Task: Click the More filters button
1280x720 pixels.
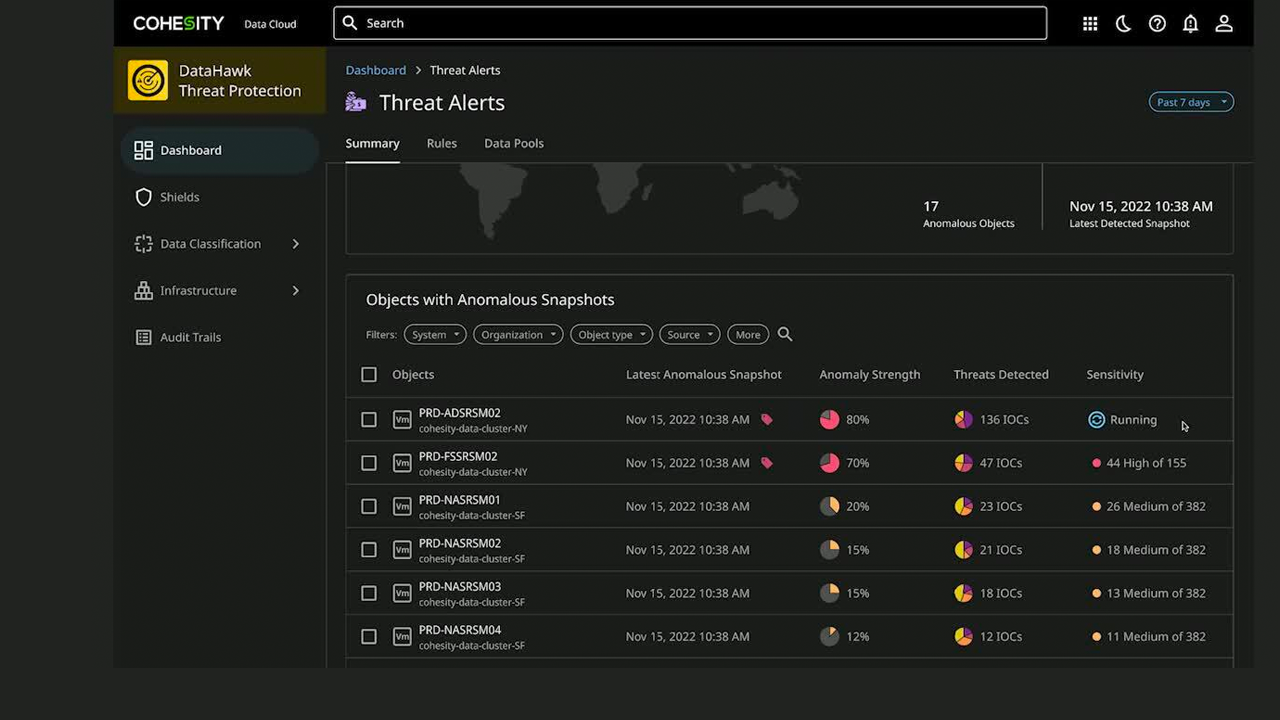Action: point(748,335)
